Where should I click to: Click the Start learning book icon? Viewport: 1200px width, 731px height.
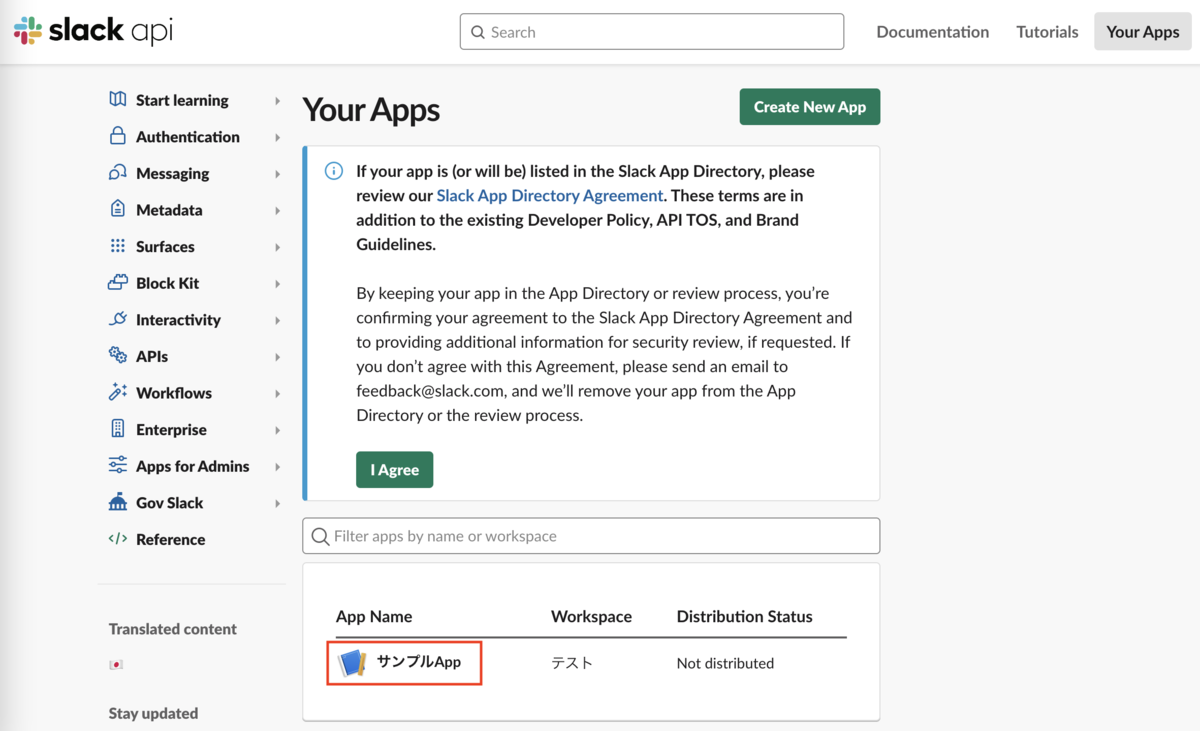pyautogui.click(x=118, y=100)
